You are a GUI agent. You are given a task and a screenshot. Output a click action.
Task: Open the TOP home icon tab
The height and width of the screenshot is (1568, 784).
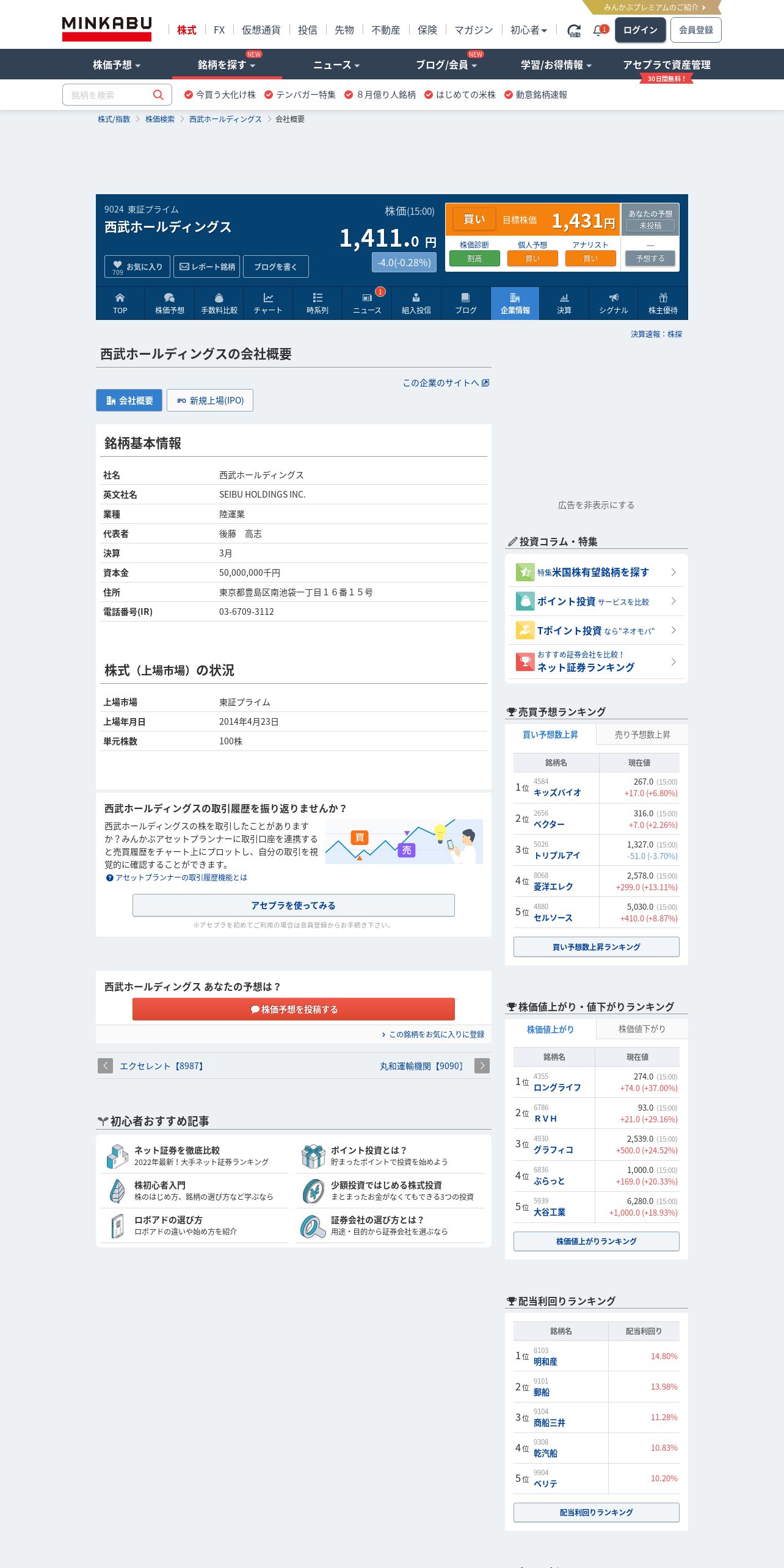[120, 303]
